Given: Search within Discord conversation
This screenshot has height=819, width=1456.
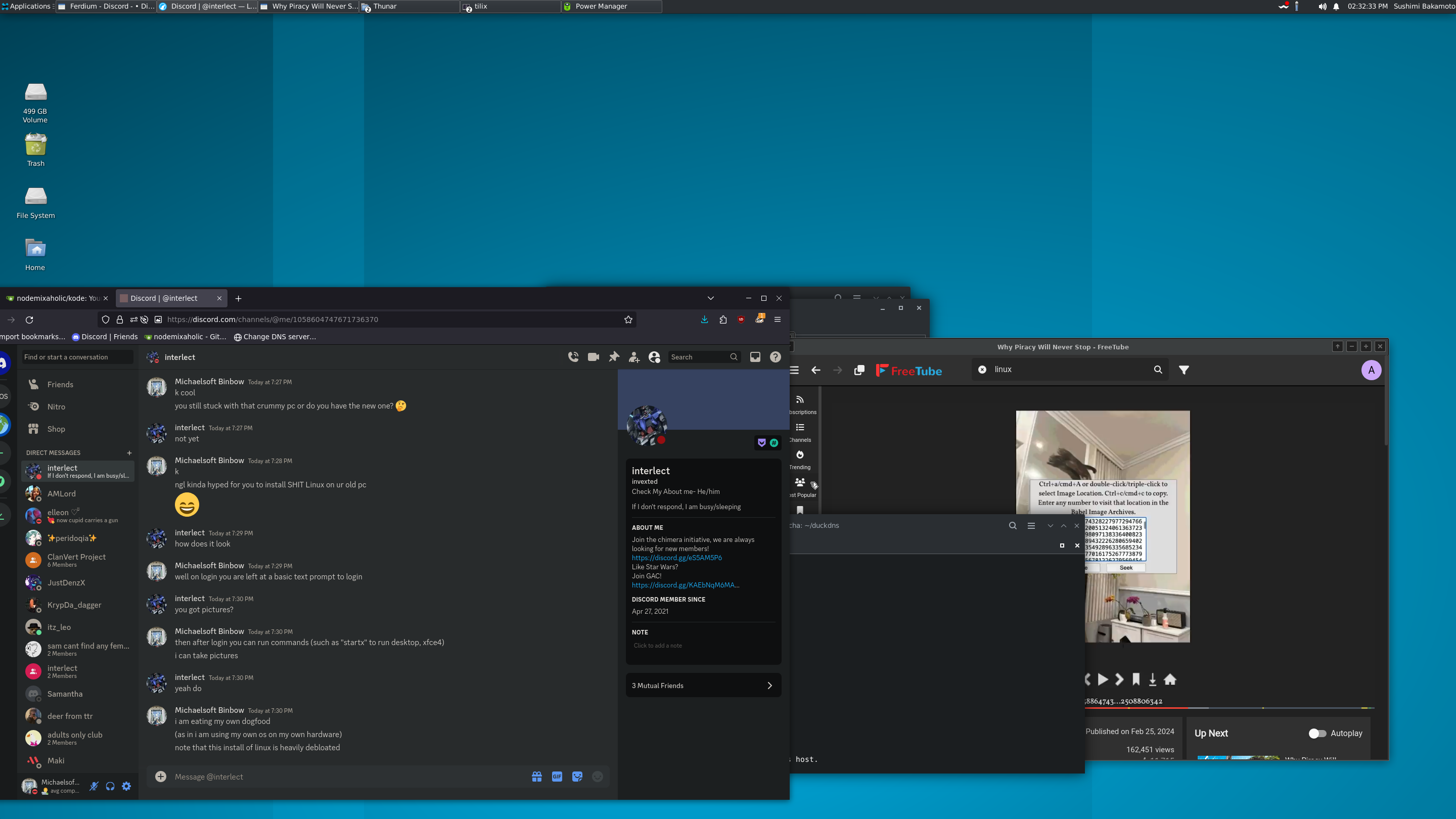Looking at the screenshot, I should click(704, 356).
